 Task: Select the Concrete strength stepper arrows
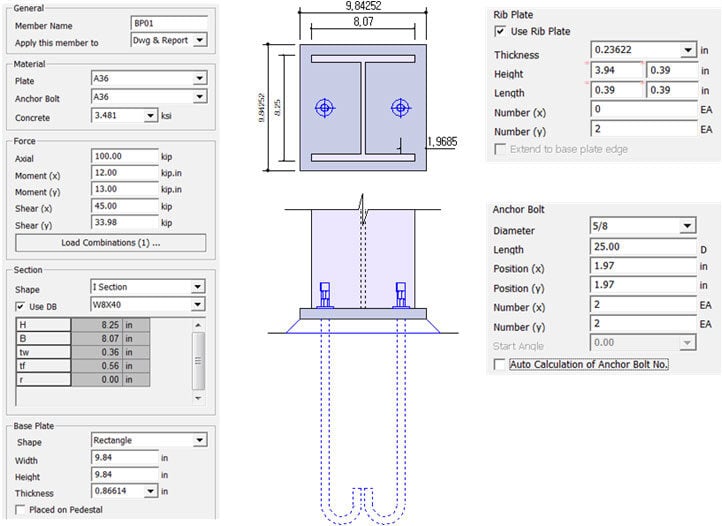[153, 117]
